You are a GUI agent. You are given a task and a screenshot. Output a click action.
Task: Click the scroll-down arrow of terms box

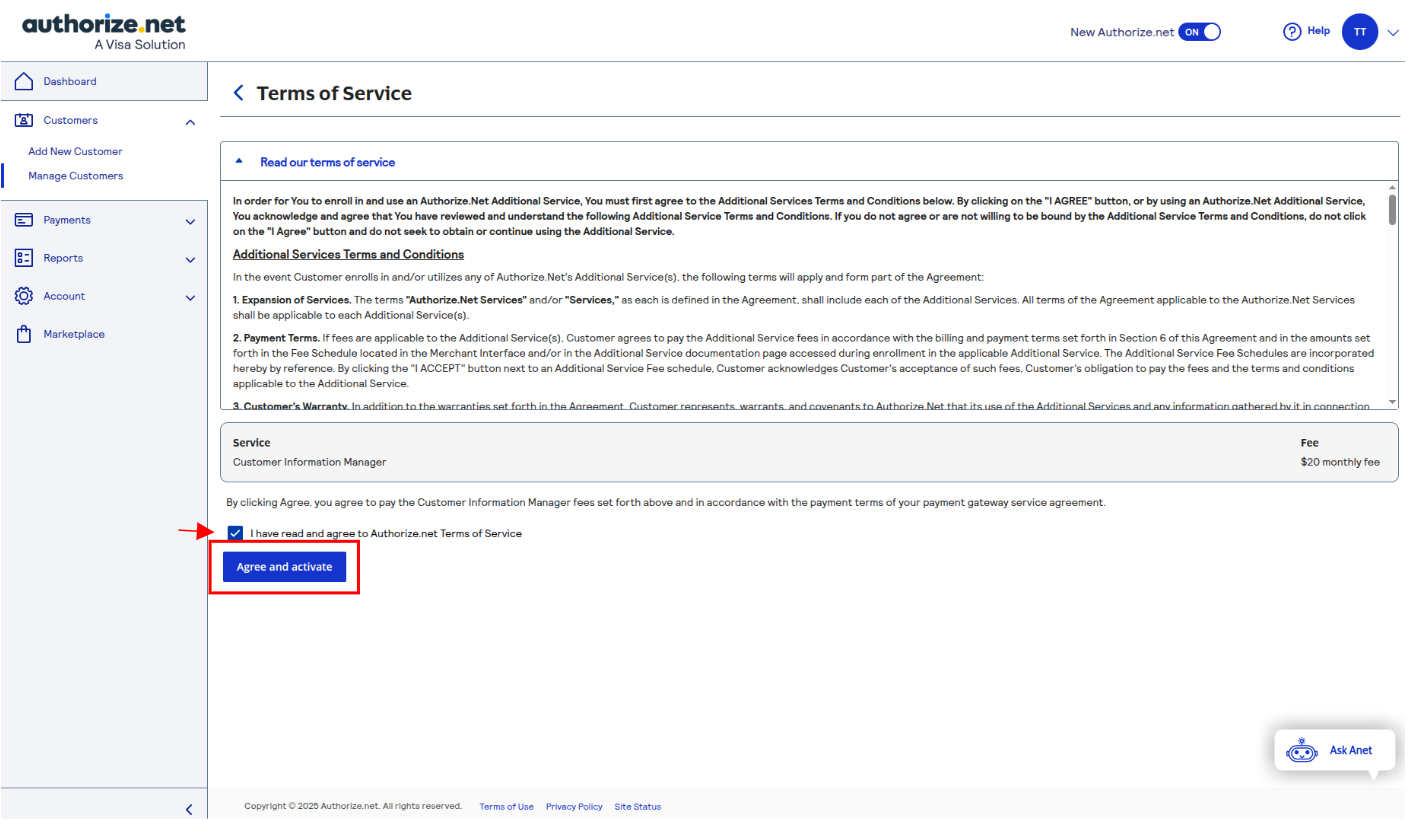(x=1392, y=402)
